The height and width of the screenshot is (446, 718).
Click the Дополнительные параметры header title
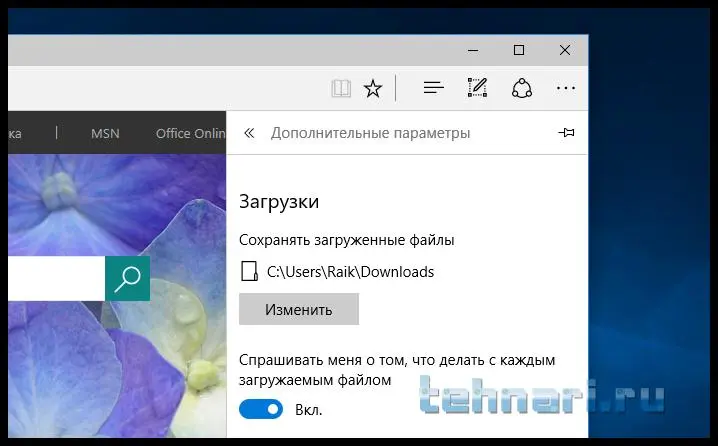click(x=370, y=133)
